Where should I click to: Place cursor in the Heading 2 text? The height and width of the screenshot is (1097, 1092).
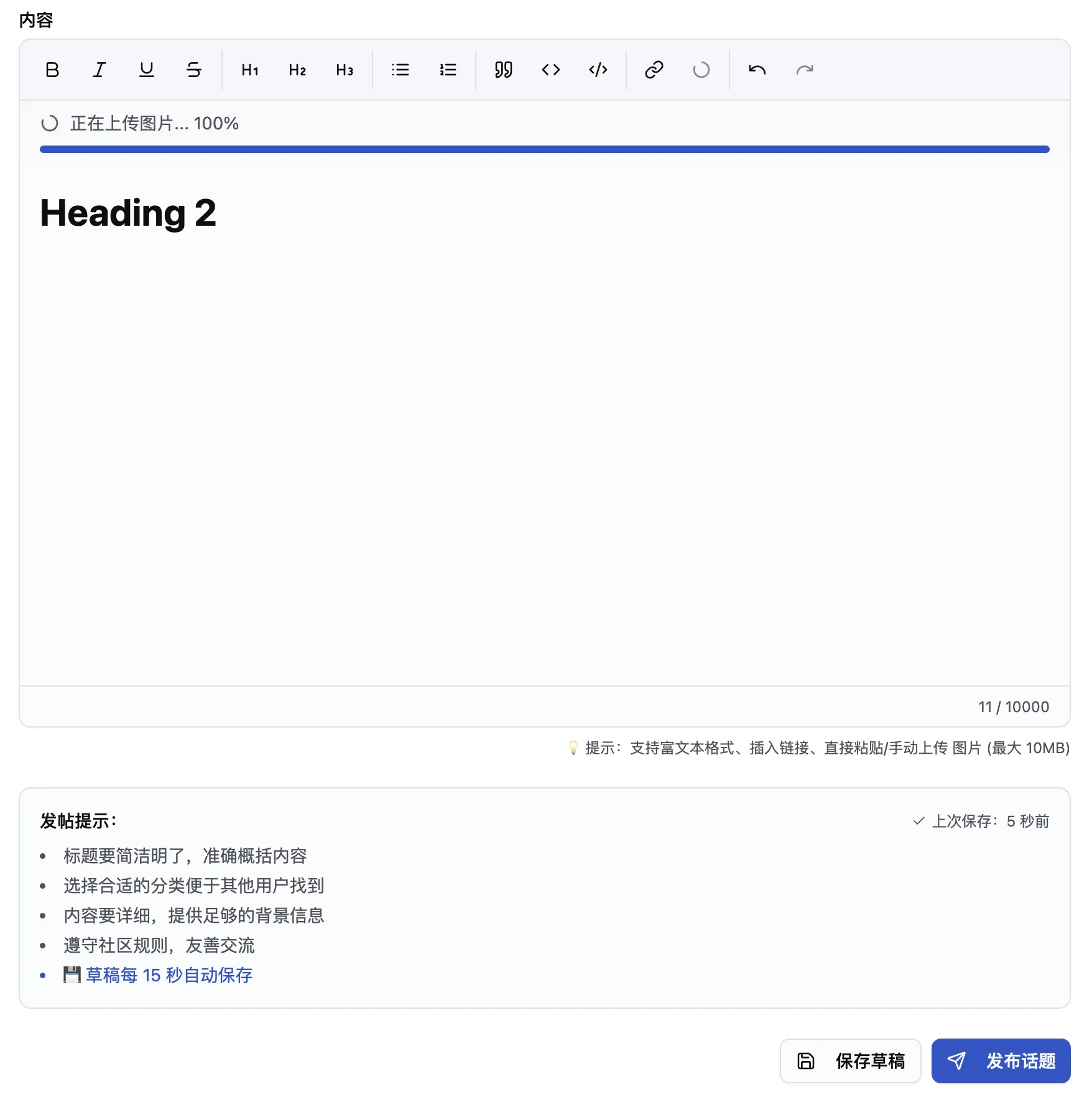pyautogui.click(x=128, y=213)
